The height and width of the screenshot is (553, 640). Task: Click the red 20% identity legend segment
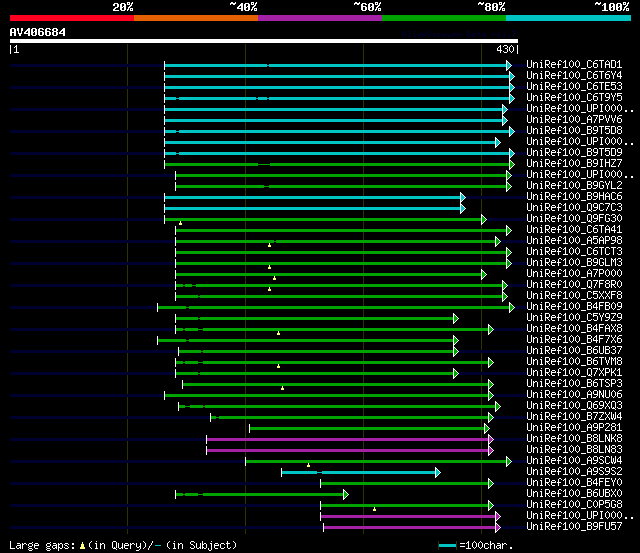pos(72,18)
